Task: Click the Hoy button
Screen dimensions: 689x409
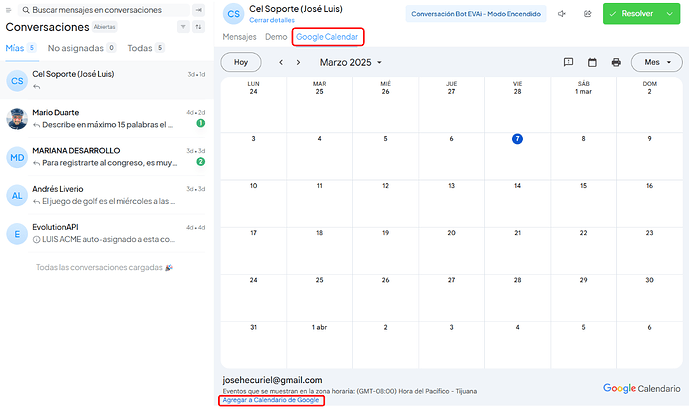Action: point(241,62)
